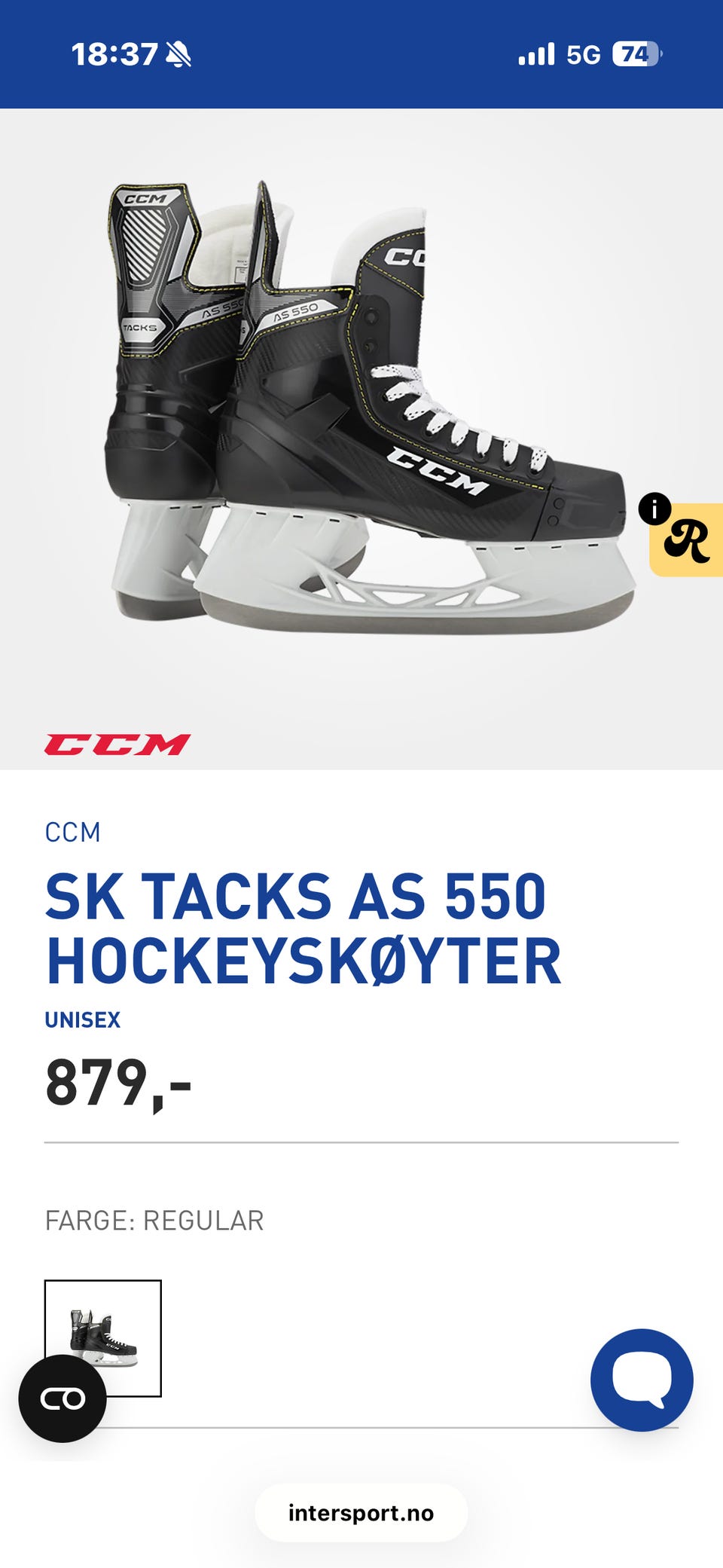This screenshot has height=1568, width=723.
Task: Tap the black round CO icon button
Action: click(x=63, y=1398)
